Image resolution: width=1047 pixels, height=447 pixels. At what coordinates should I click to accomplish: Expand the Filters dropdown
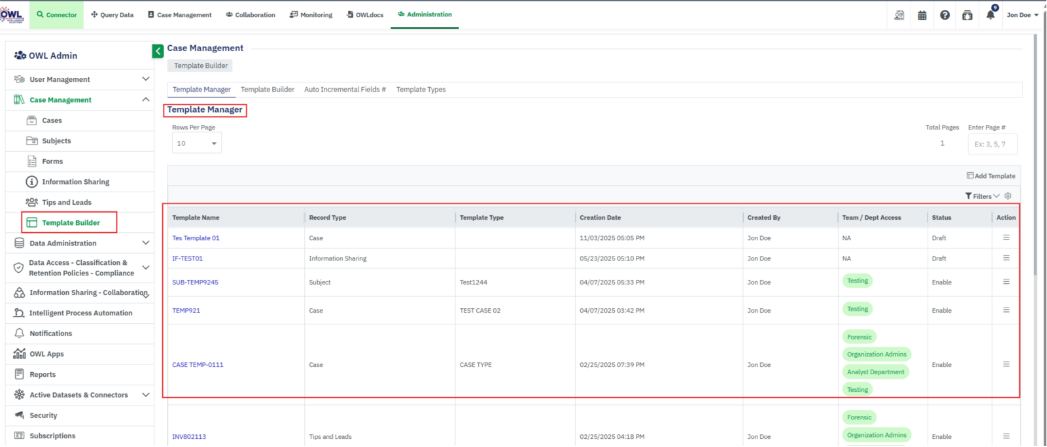click(x=983, y=196)
